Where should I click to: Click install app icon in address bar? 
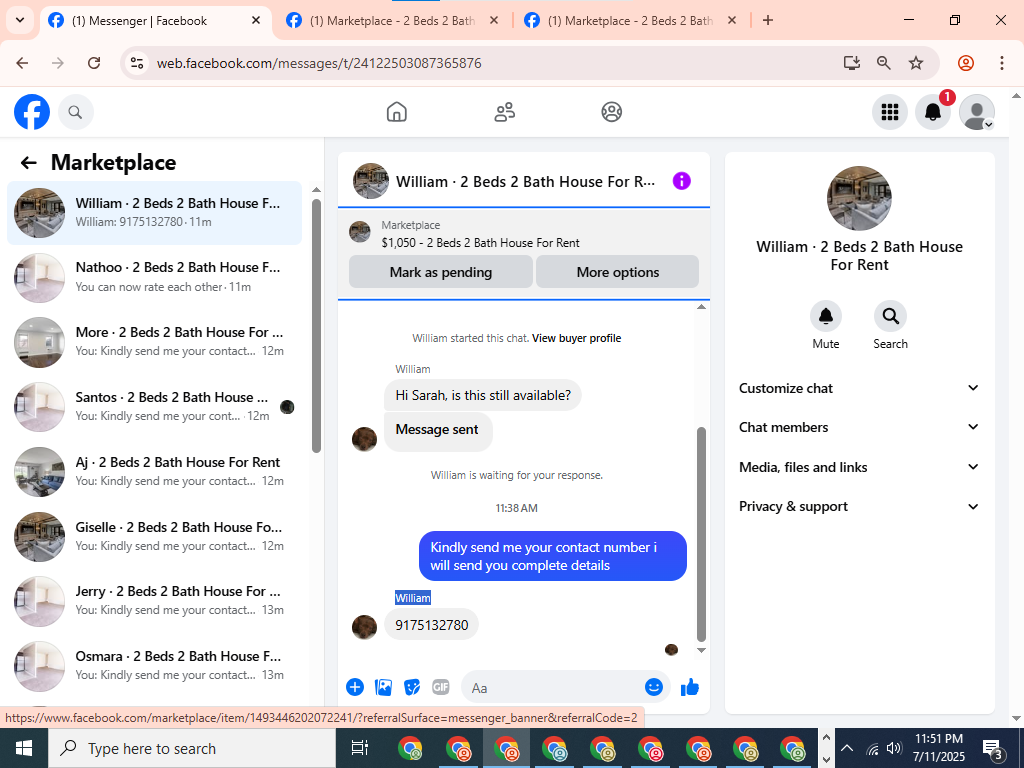(x=851, y=63)
